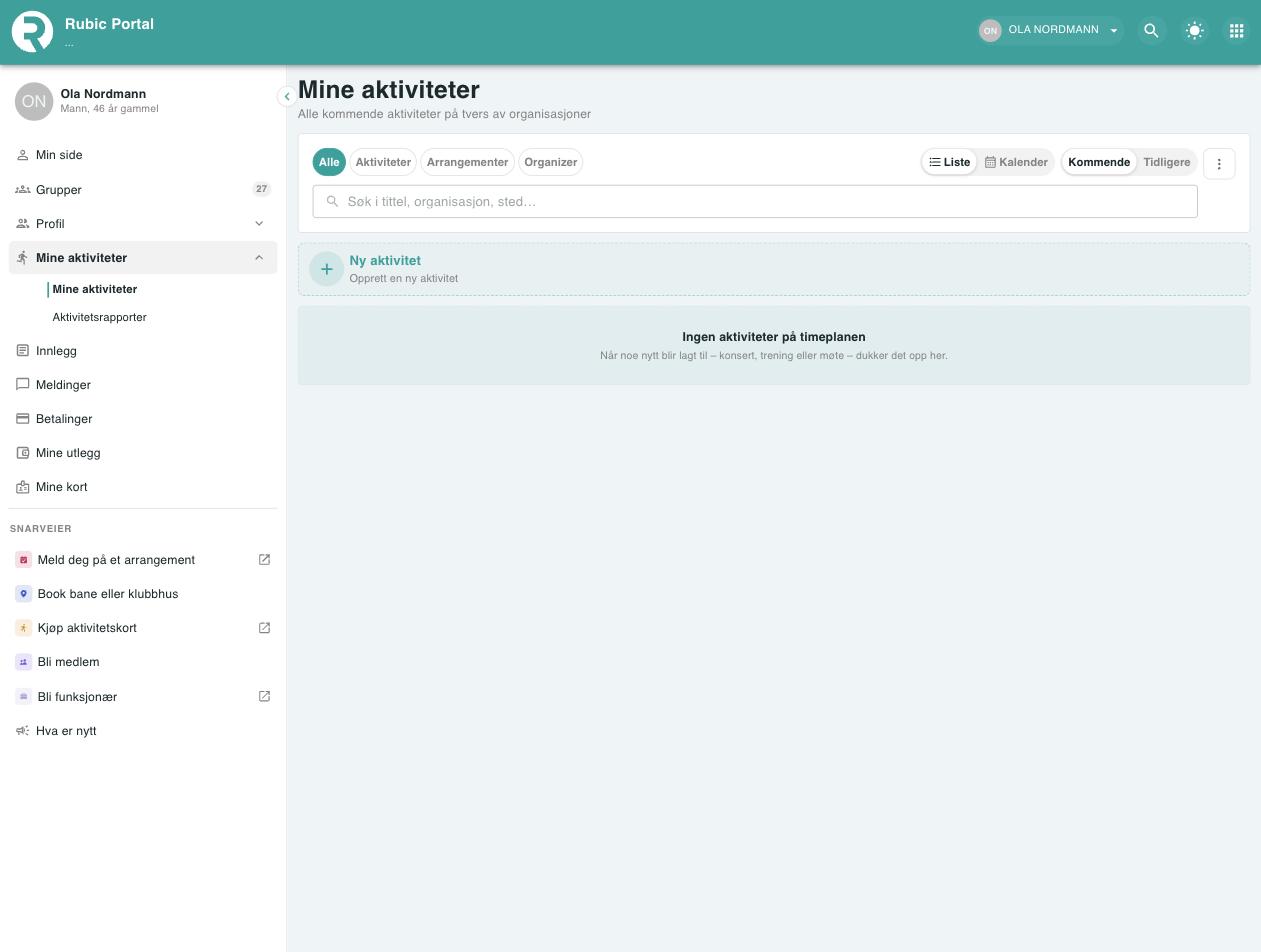Open the Ola Nordmann user dropdown
The width and height of the screenshot is (1261, 952).
pyautogui.click(x=1051, y=30)
